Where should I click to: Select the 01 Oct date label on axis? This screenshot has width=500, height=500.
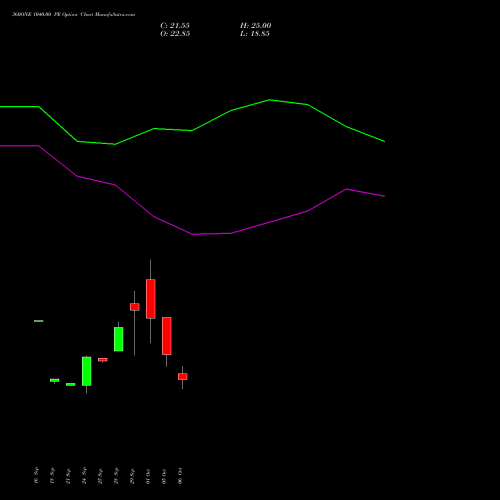(x=148, y=476)
